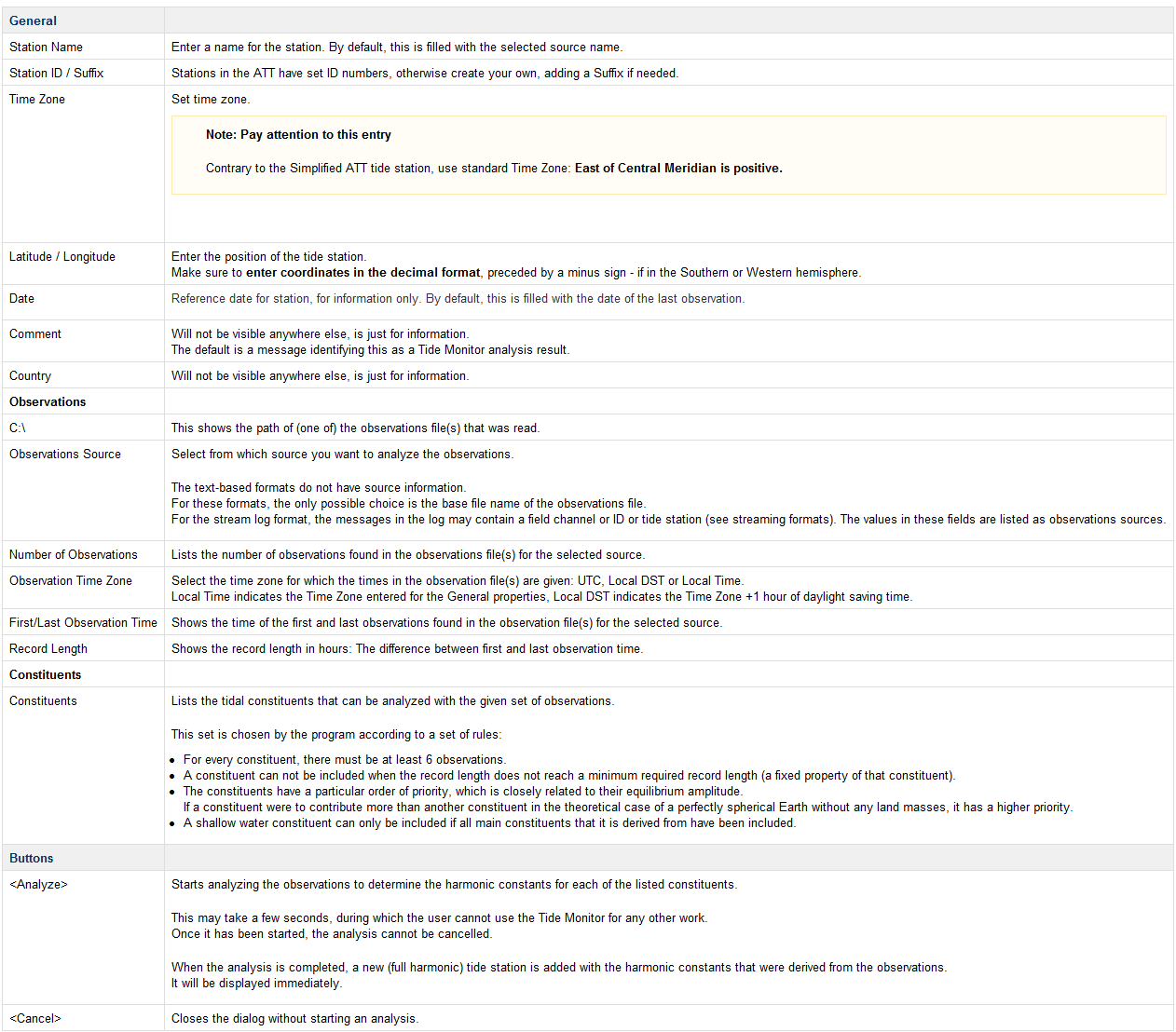This screenshot has height=1032, width=1176.
Task: Click the Buttons section header
Action: [32, 858]
